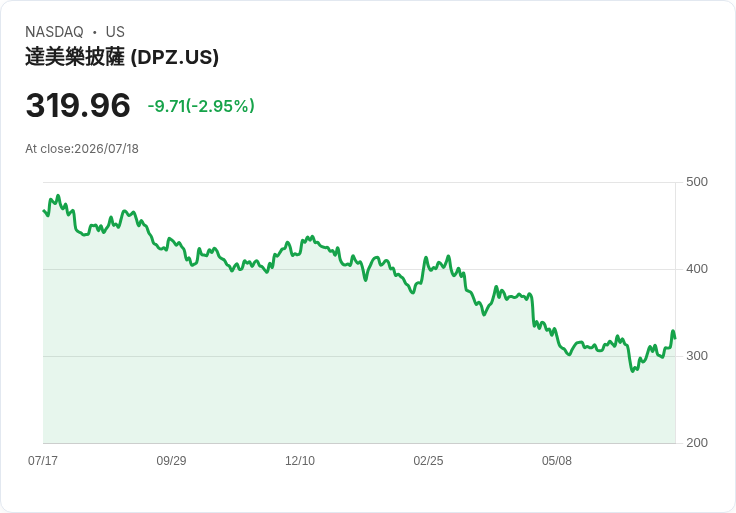Click the 200 price axis label
Screen dimensions: 736x513
click(x=697, y=443)
